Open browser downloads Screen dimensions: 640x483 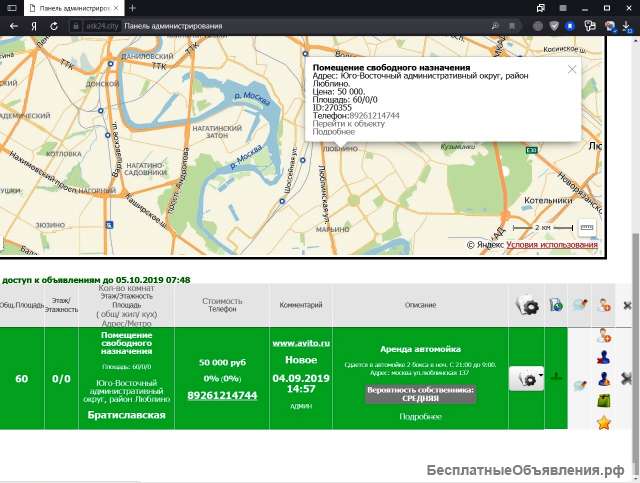[x=627, y=26]
